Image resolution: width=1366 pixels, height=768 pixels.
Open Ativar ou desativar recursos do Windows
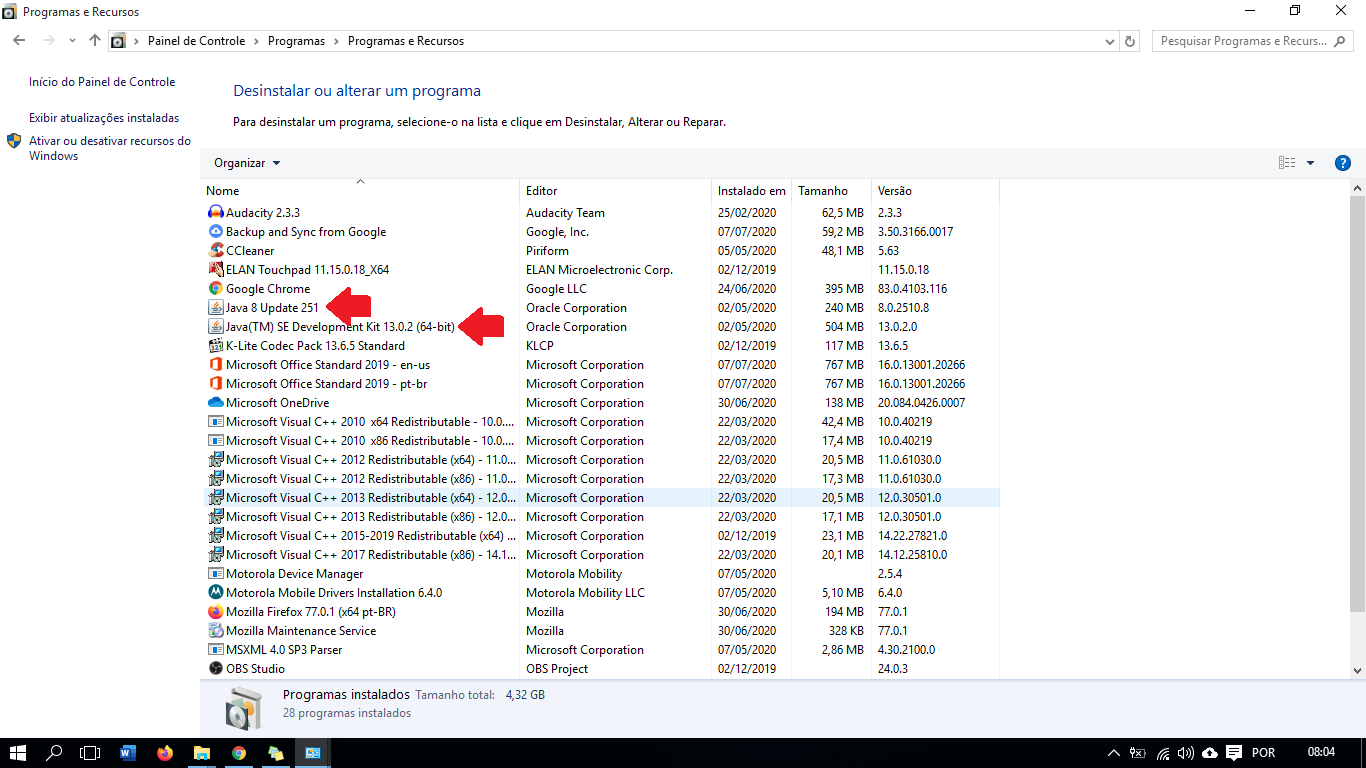click(x=110, y=148)
